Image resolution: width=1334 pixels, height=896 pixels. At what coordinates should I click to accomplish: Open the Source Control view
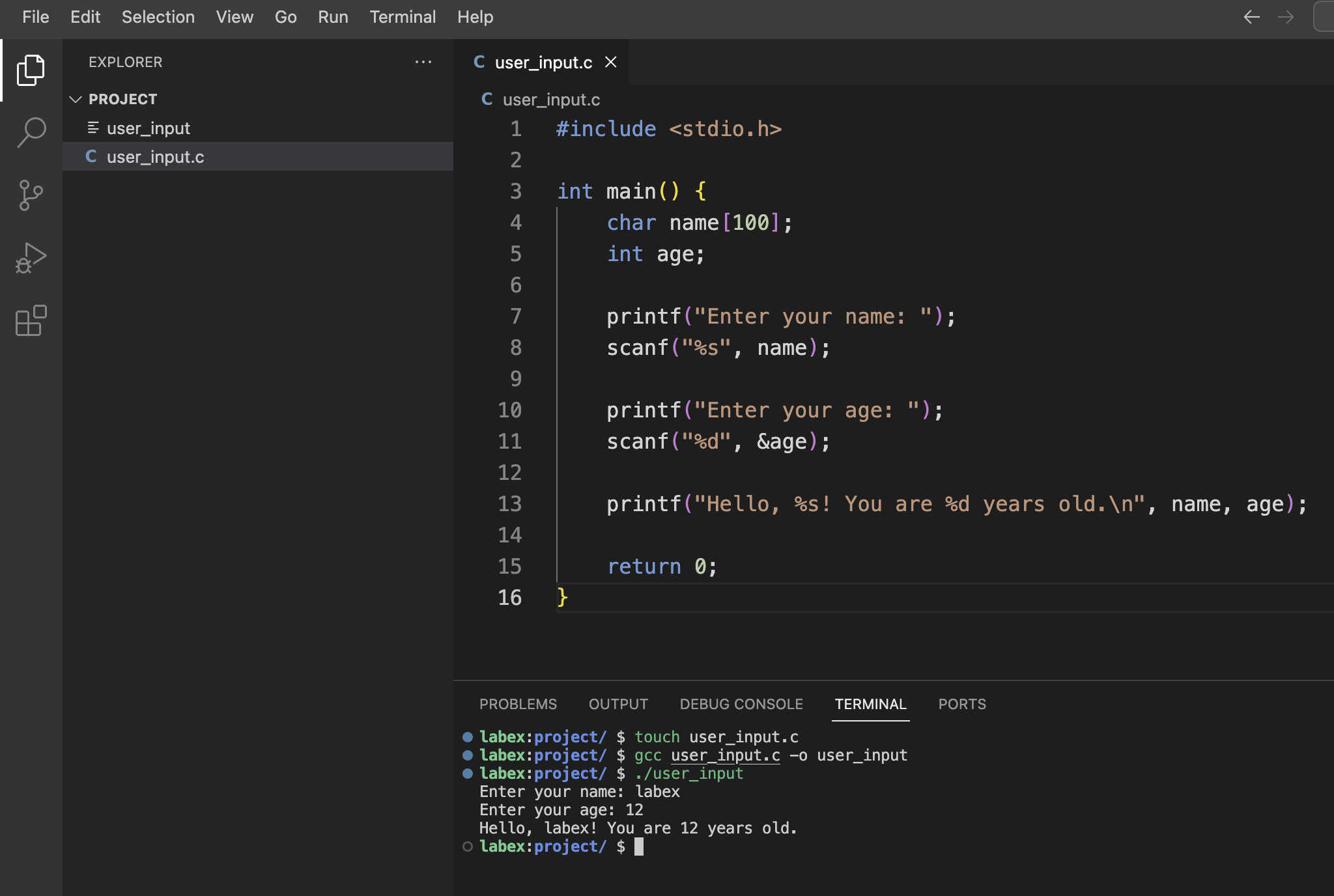(31, 195)
